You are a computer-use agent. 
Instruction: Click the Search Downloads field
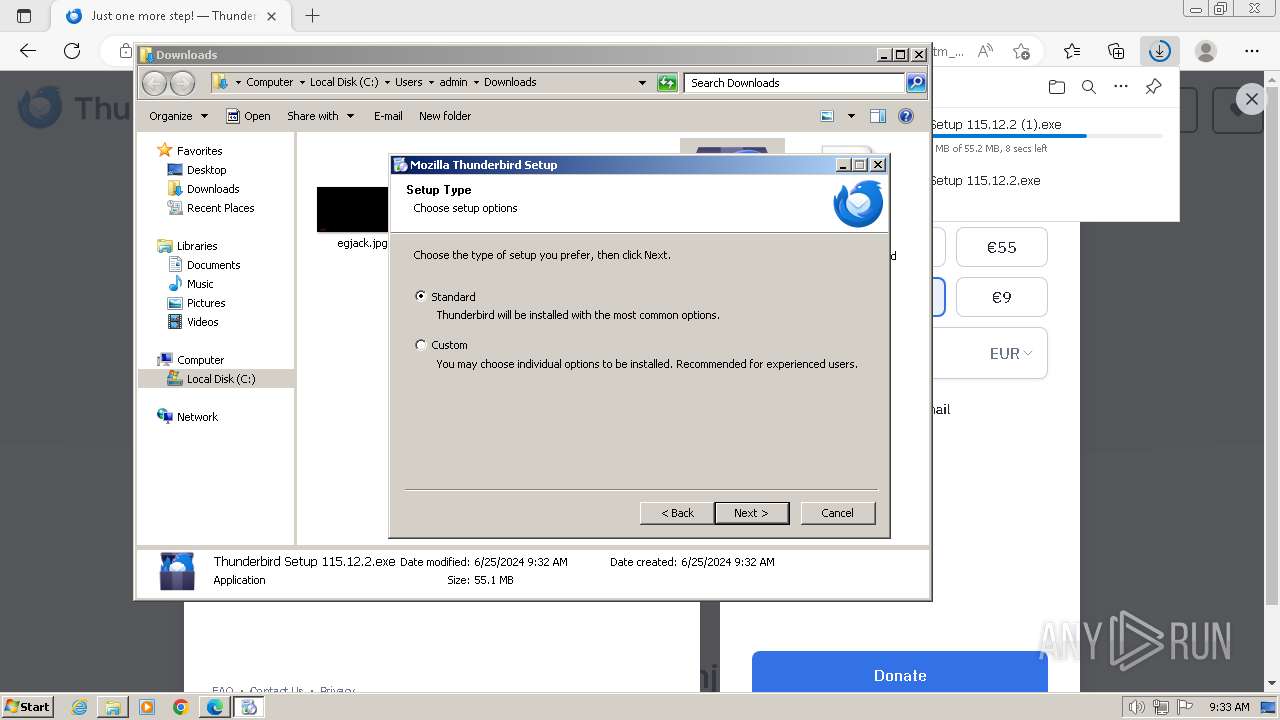795,83
